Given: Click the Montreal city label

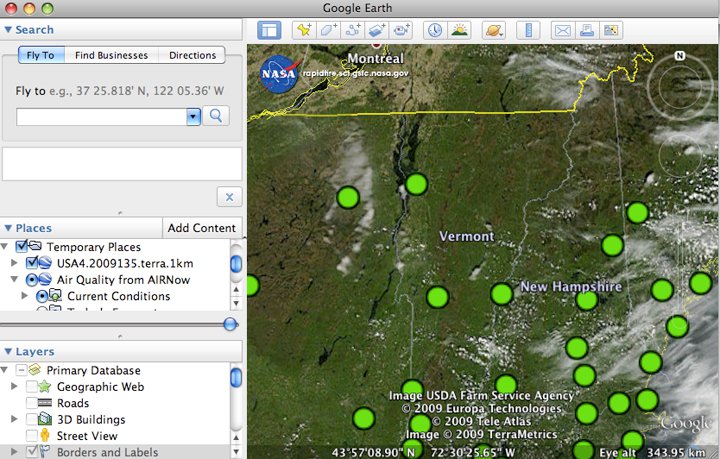Looking at the screenshot, I should [376, 59].
